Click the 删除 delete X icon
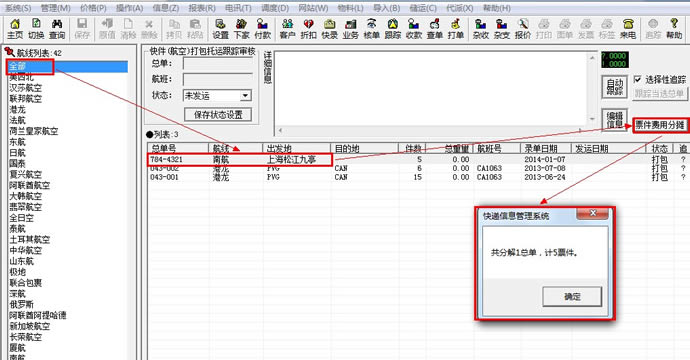Image resolution: width=690 pixels, height=360 pixels. pyautogui.click(x=149, y=29)
